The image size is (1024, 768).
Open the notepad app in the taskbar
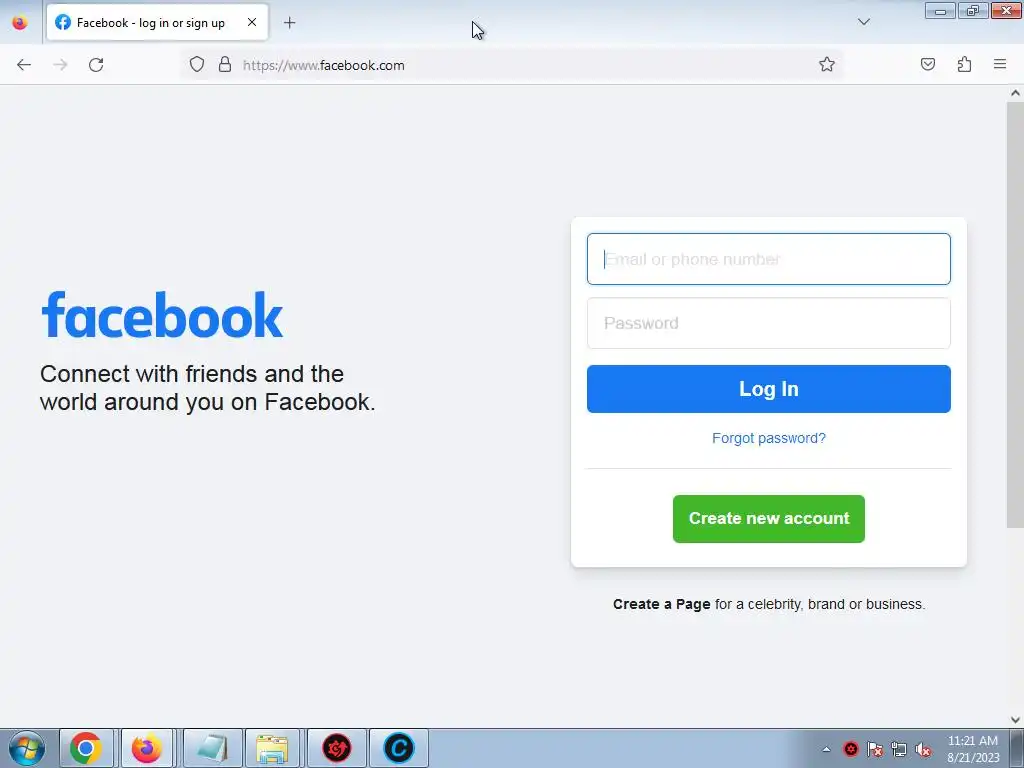[213, 748]
